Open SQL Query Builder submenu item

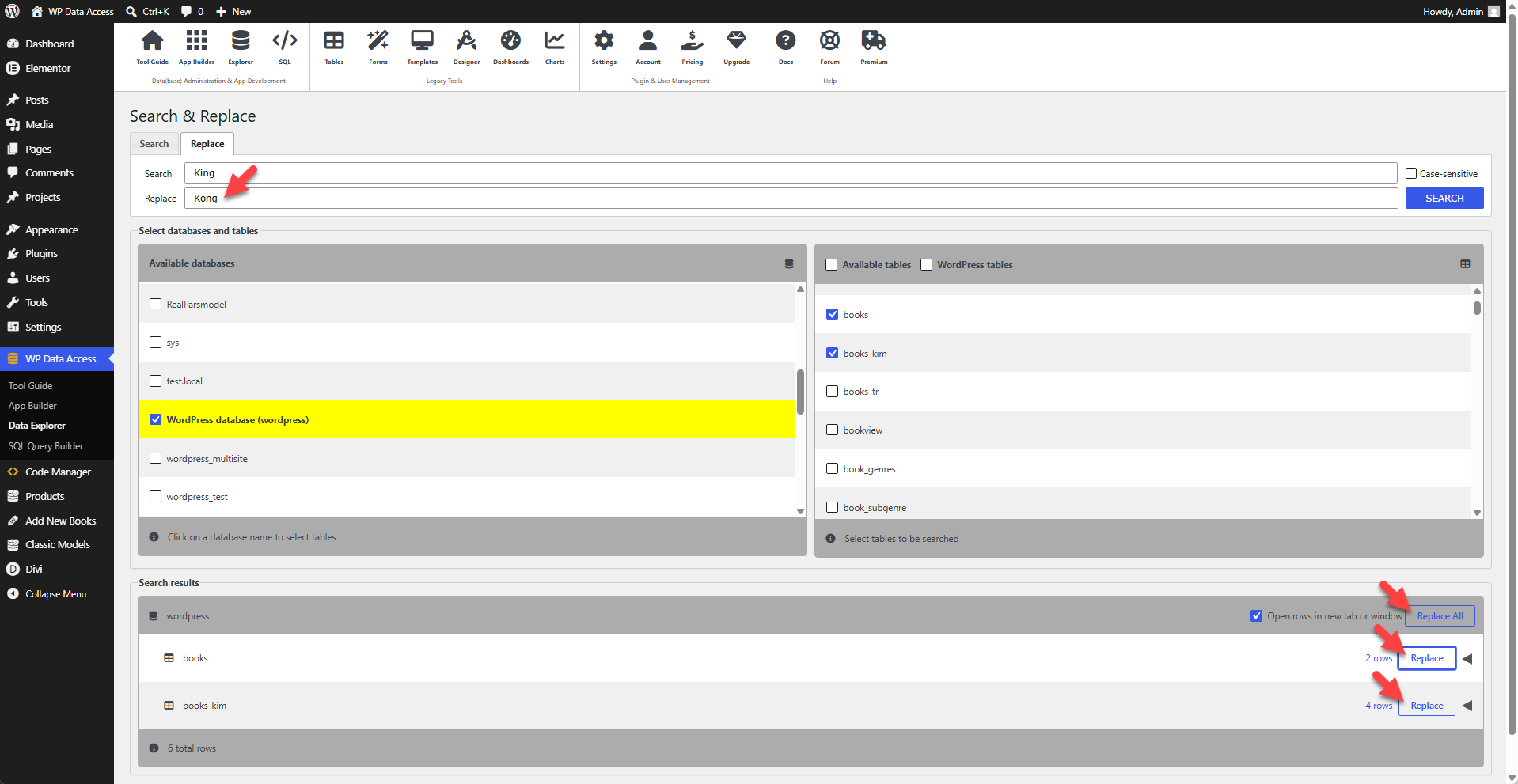(x=46, y=446)
